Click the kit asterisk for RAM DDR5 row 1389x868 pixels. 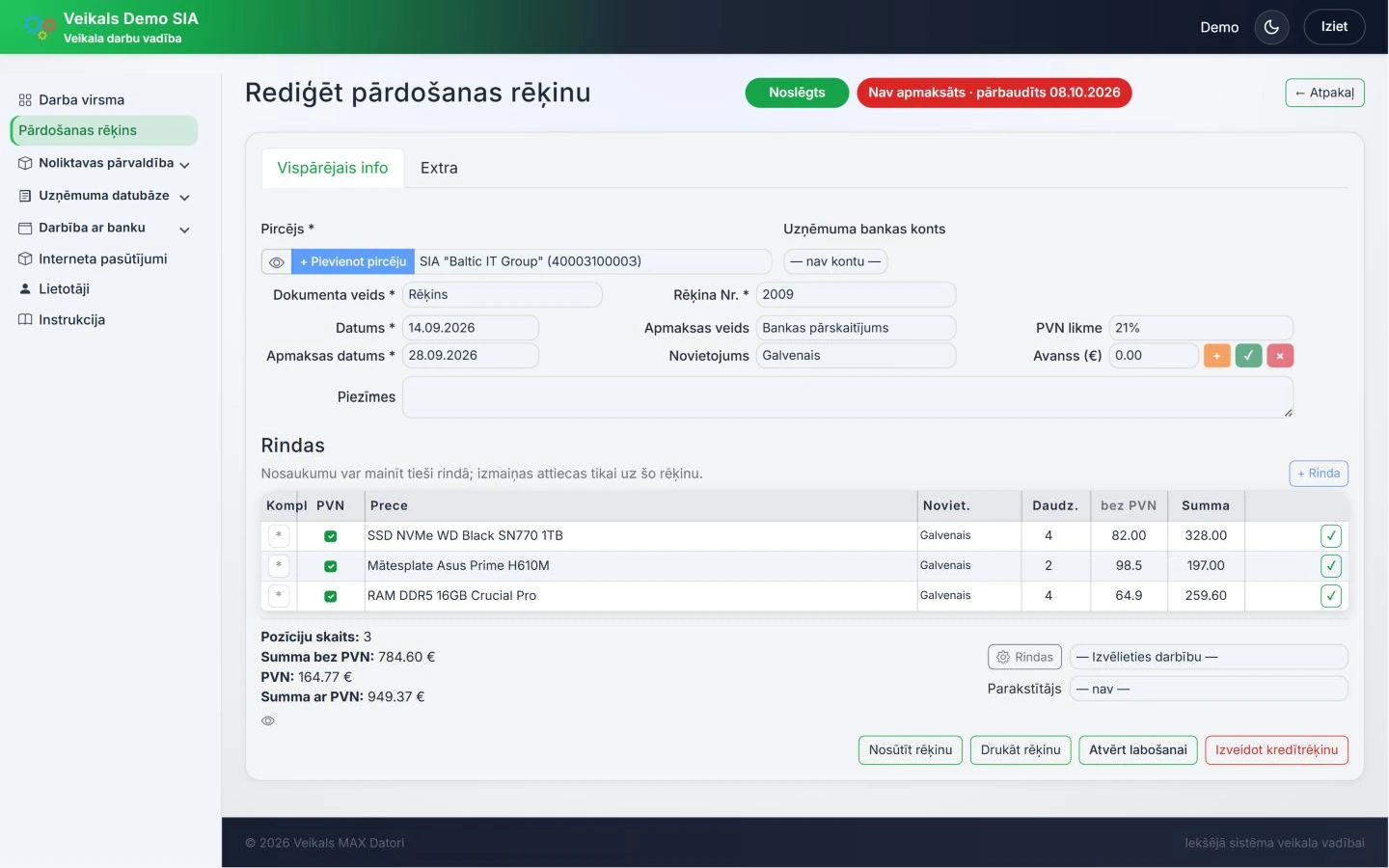[x=279, y=595]
